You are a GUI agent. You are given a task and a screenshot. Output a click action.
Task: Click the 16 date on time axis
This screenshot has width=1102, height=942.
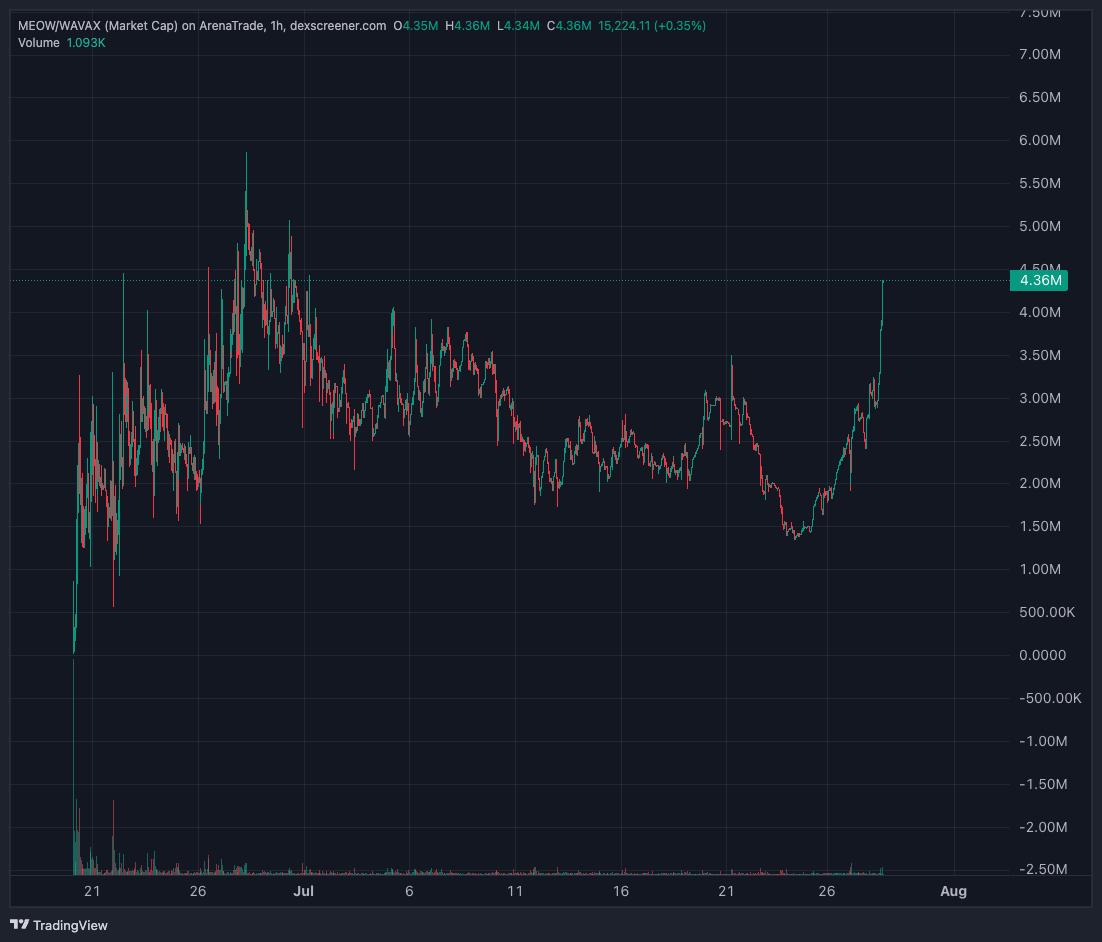(621, 891)
